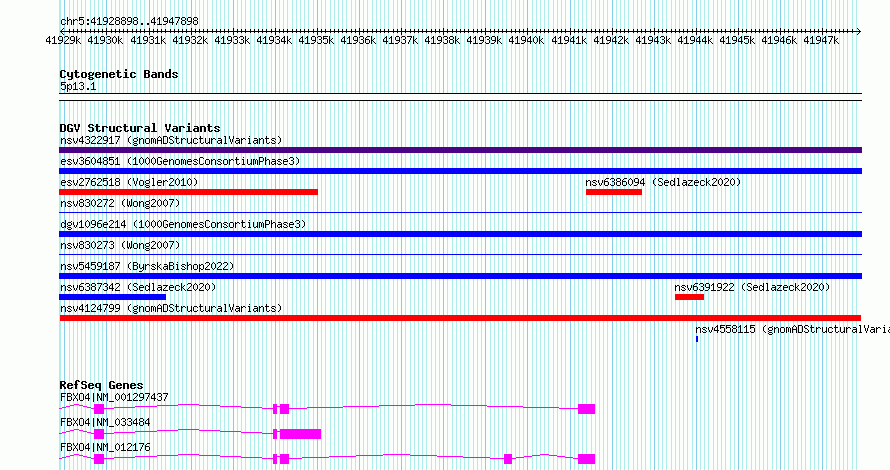Select the dark purple nsv4322917 variant bar
The image size is (890, 470).
460,150
